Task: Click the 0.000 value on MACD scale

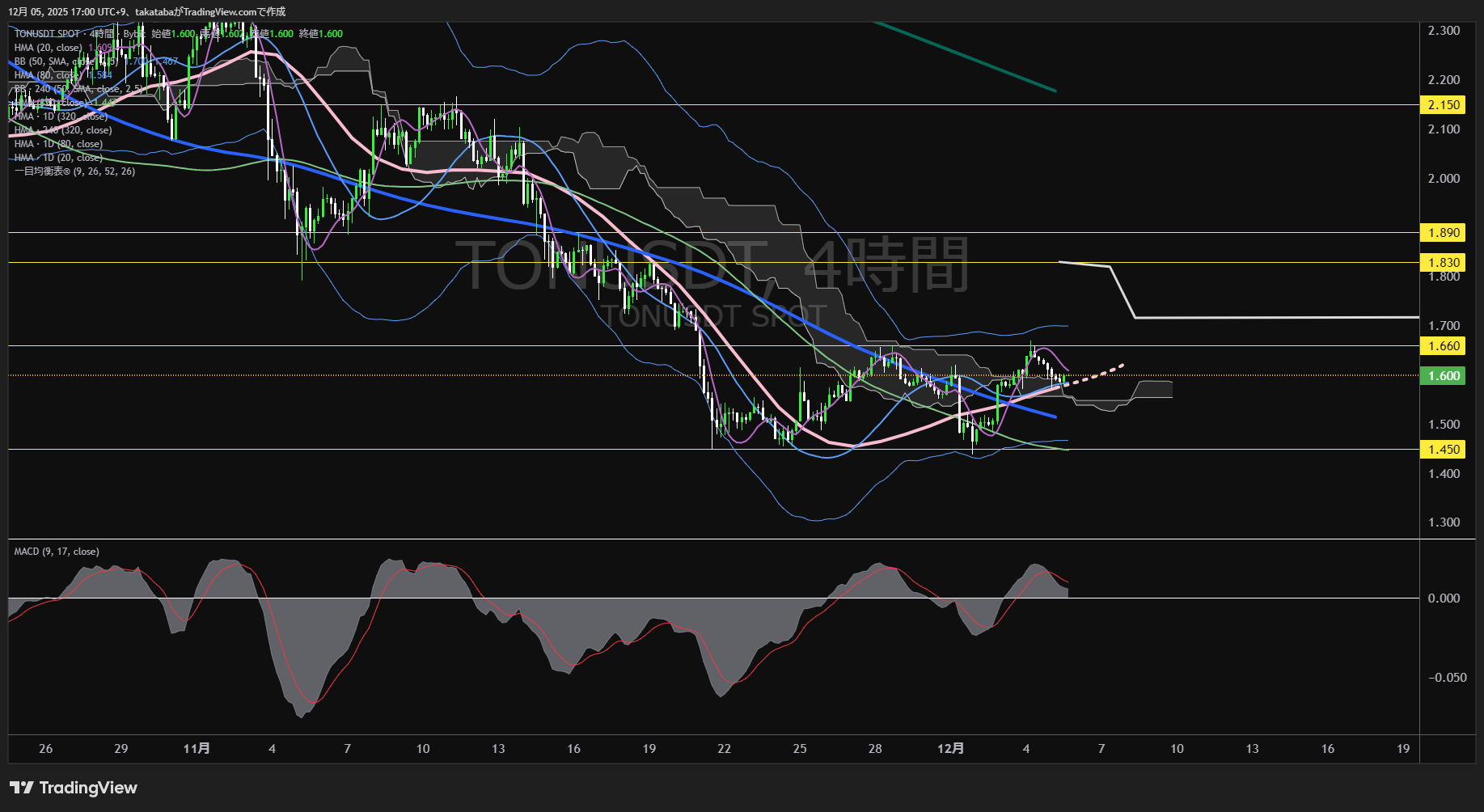Action: (1444, 598)
